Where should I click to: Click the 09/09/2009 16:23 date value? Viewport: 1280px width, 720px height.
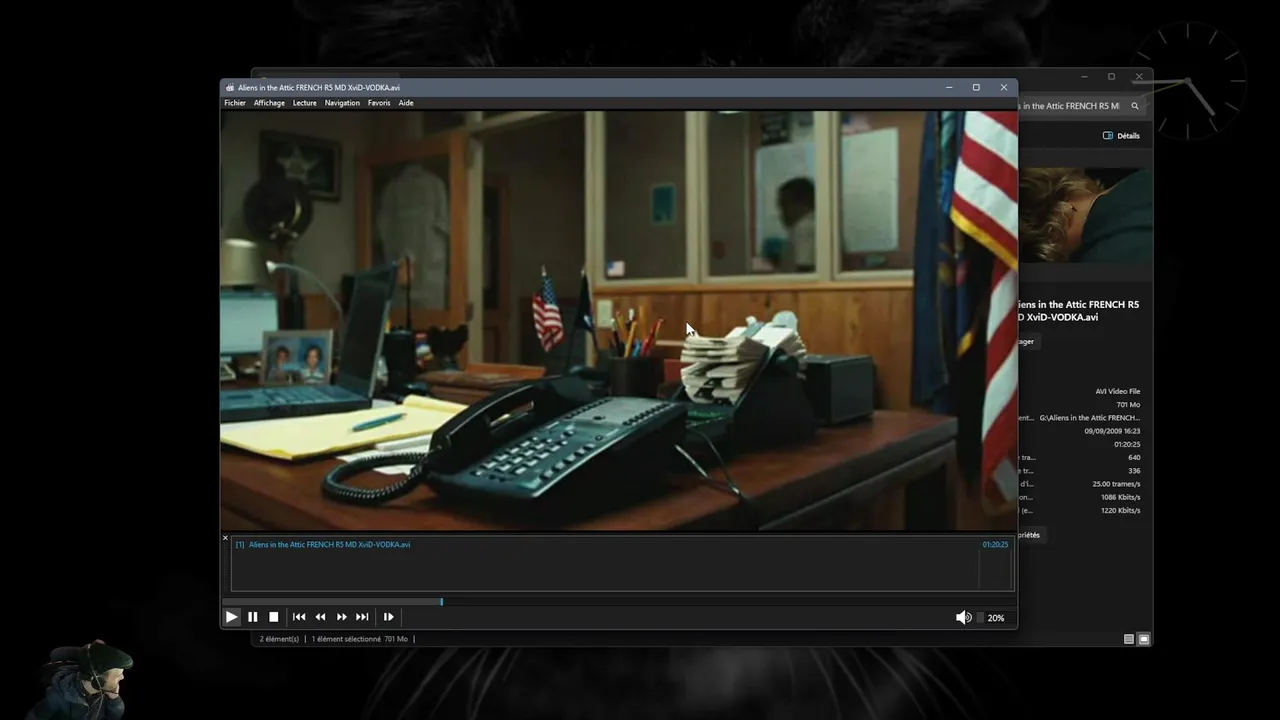point(1112,431)
